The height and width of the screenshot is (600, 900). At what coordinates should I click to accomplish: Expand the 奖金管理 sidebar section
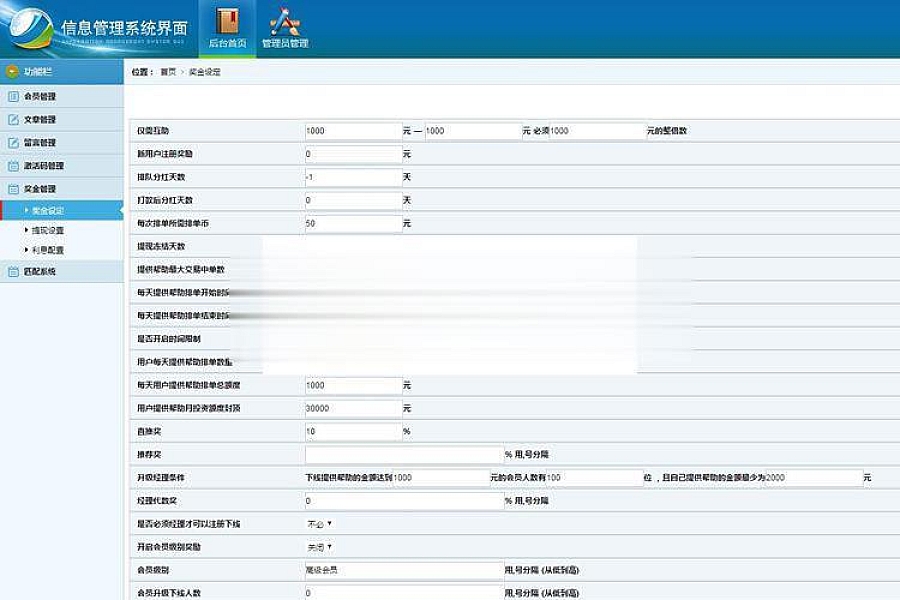coord(40,189)
